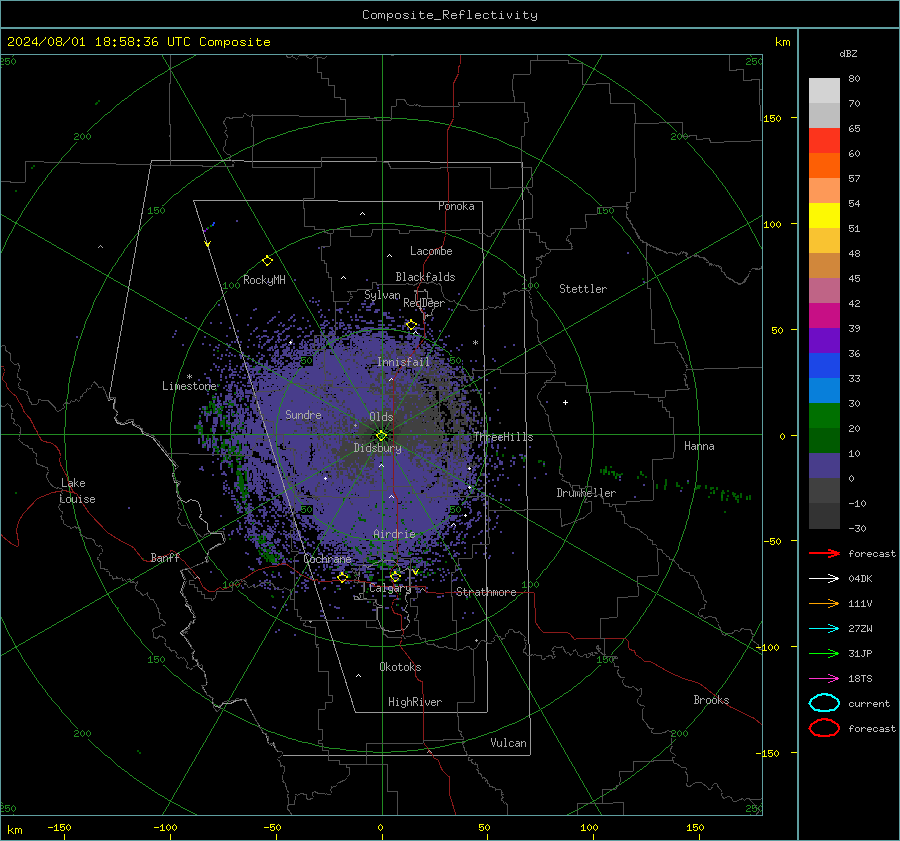Click the Strathmore city label

[x=486, y=592]
